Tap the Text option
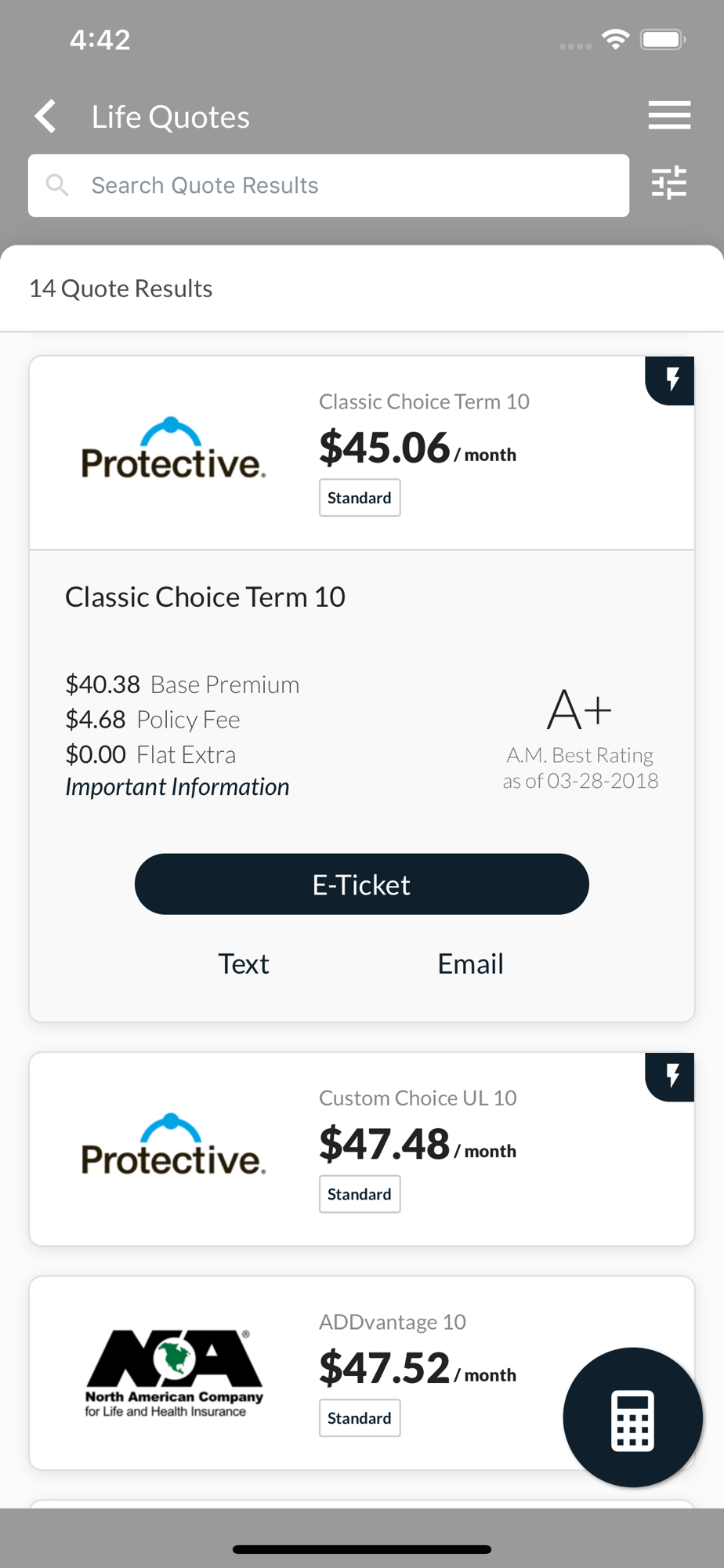The height and width of the screenshot is (1568, 724). (x=244, y=964)
